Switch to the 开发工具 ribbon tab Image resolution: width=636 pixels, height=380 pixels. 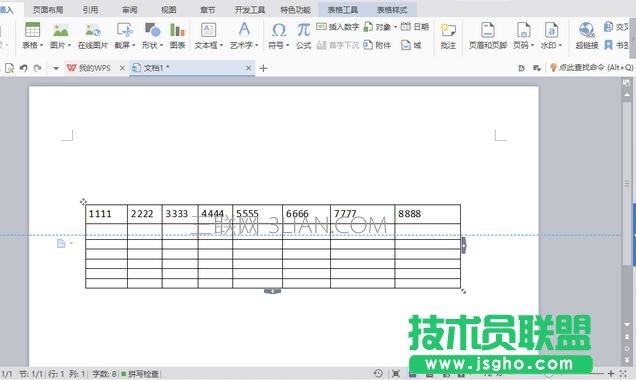point(250,10)
